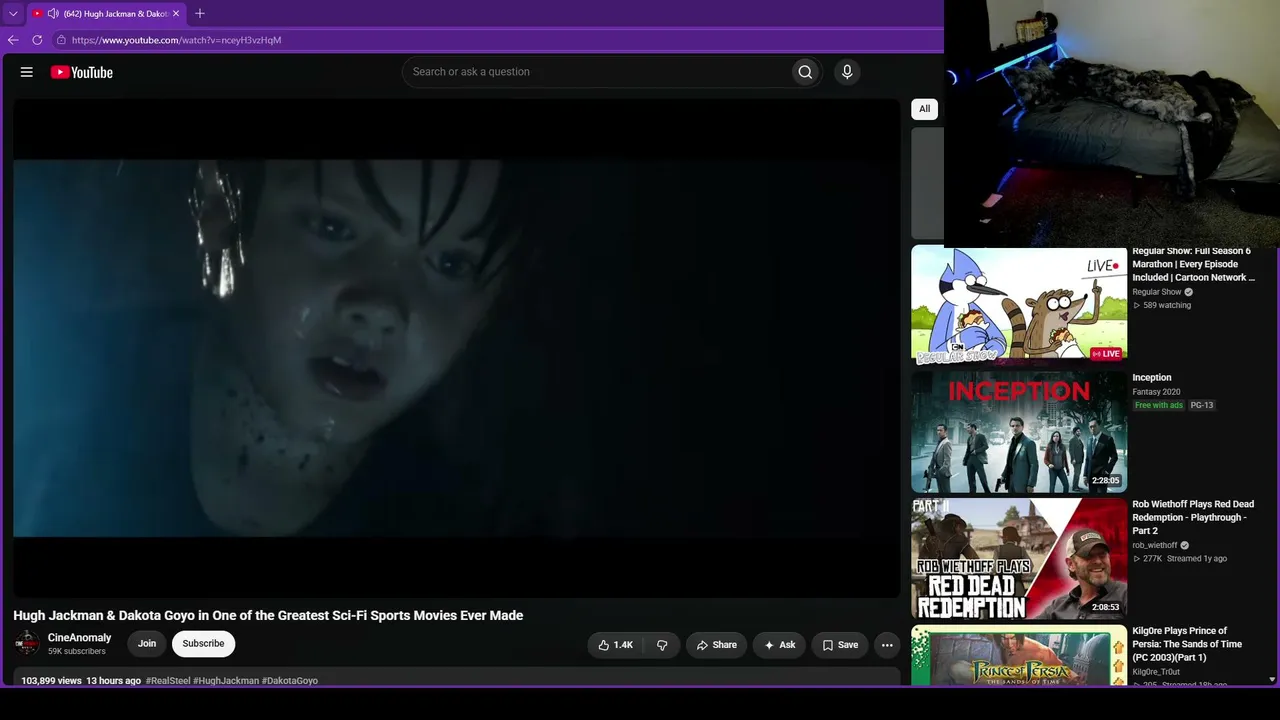Open the Red Dead Redemption playthrough thumbnail

[1019, 559]
